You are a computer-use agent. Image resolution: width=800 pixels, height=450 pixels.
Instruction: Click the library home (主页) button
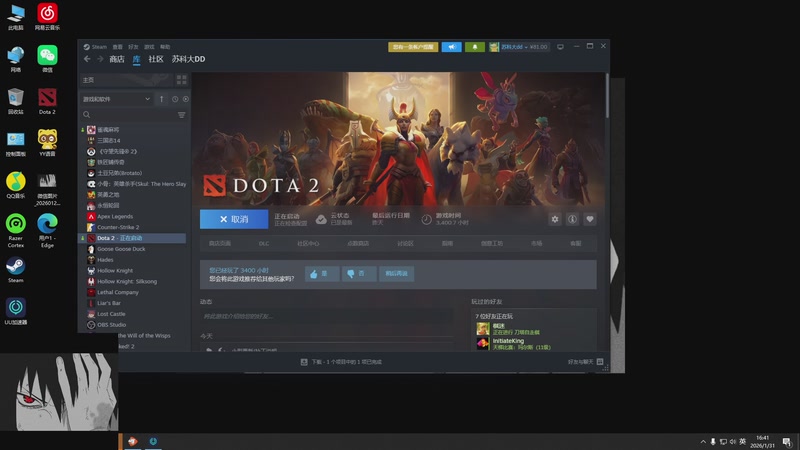coord(126,80)
